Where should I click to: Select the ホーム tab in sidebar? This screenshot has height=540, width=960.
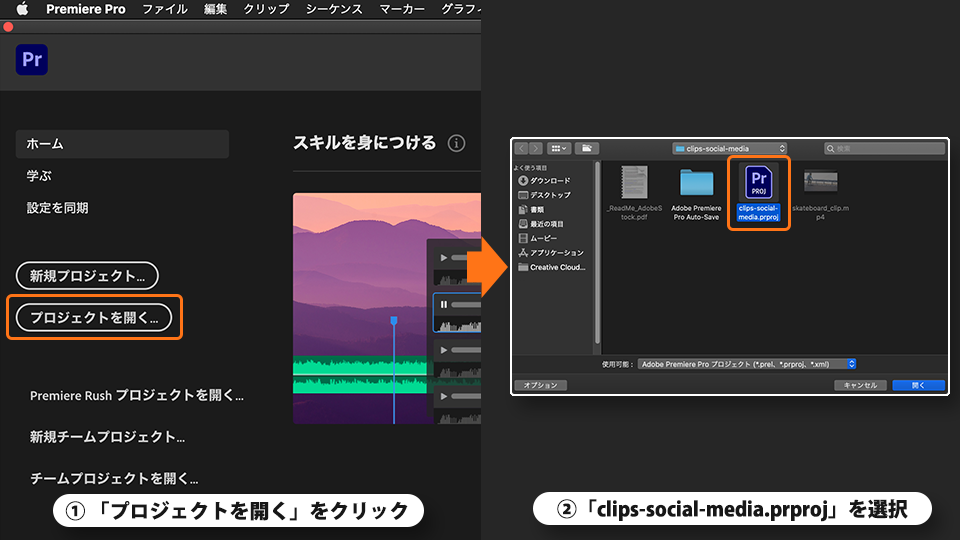(x=122, y=144)
